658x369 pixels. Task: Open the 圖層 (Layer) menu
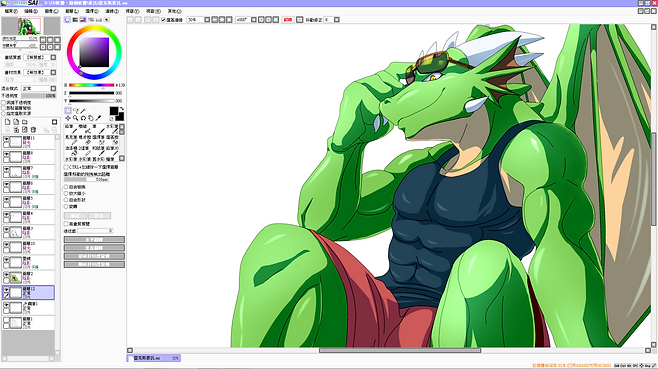click(72, 11)
